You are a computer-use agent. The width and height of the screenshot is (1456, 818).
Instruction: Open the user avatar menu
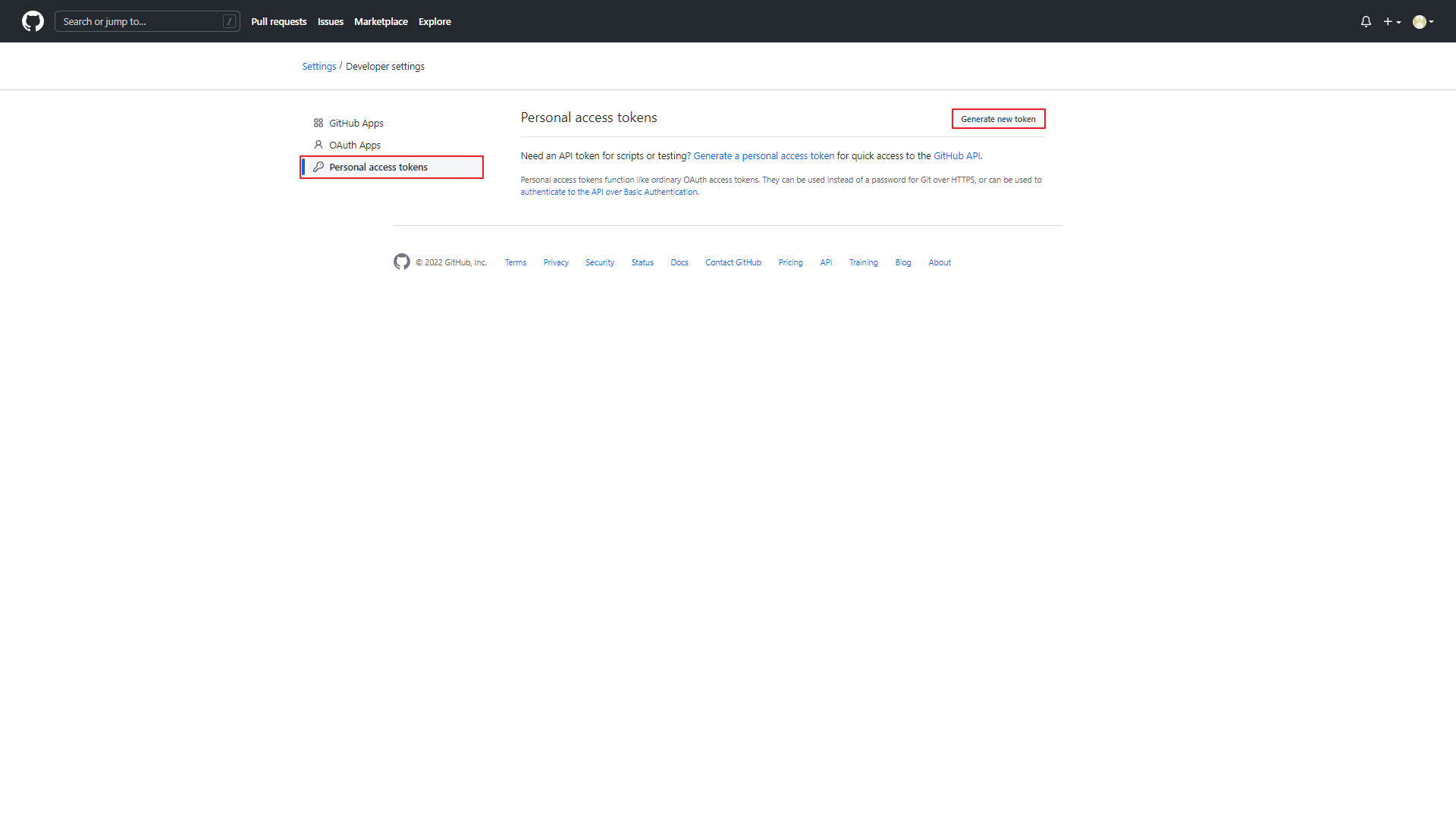point(1423,21)
